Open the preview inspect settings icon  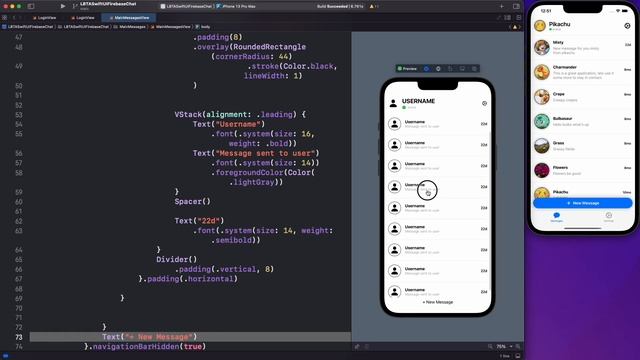tap(438, 69)
